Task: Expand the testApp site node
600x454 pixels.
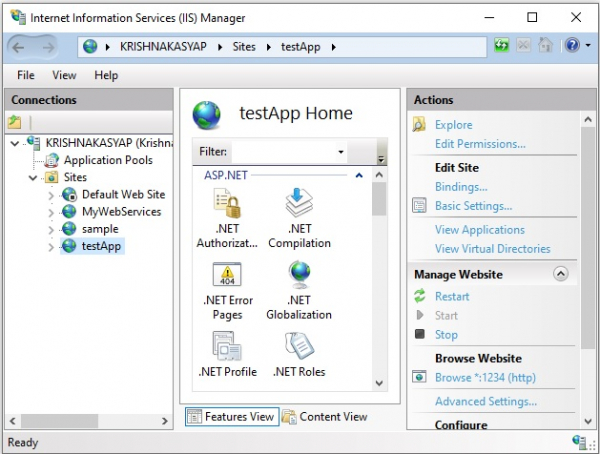Action: 51,247
